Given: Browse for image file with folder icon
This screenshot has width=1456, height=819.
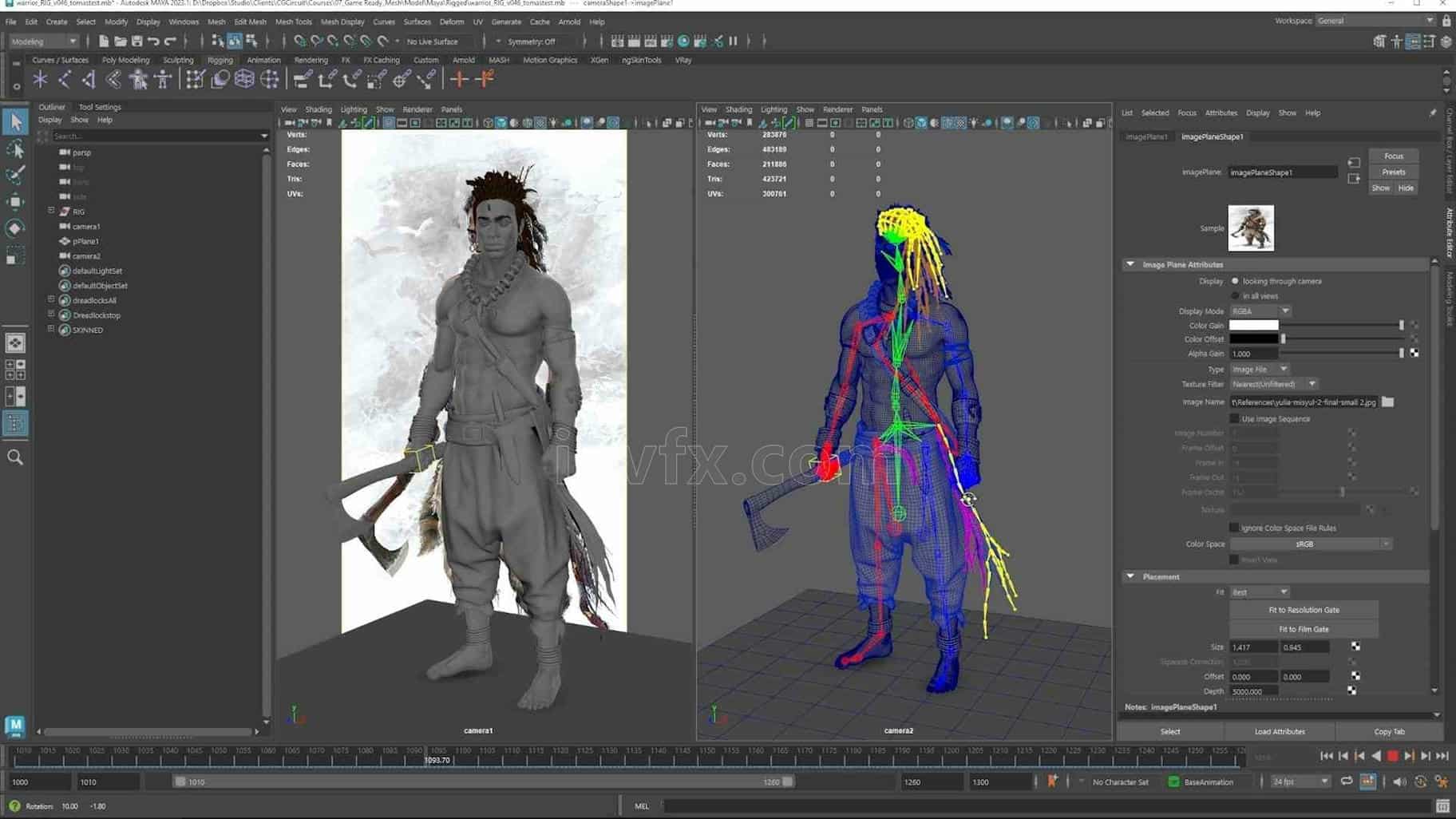Looking at the screenshot, I should [1388, 402].
